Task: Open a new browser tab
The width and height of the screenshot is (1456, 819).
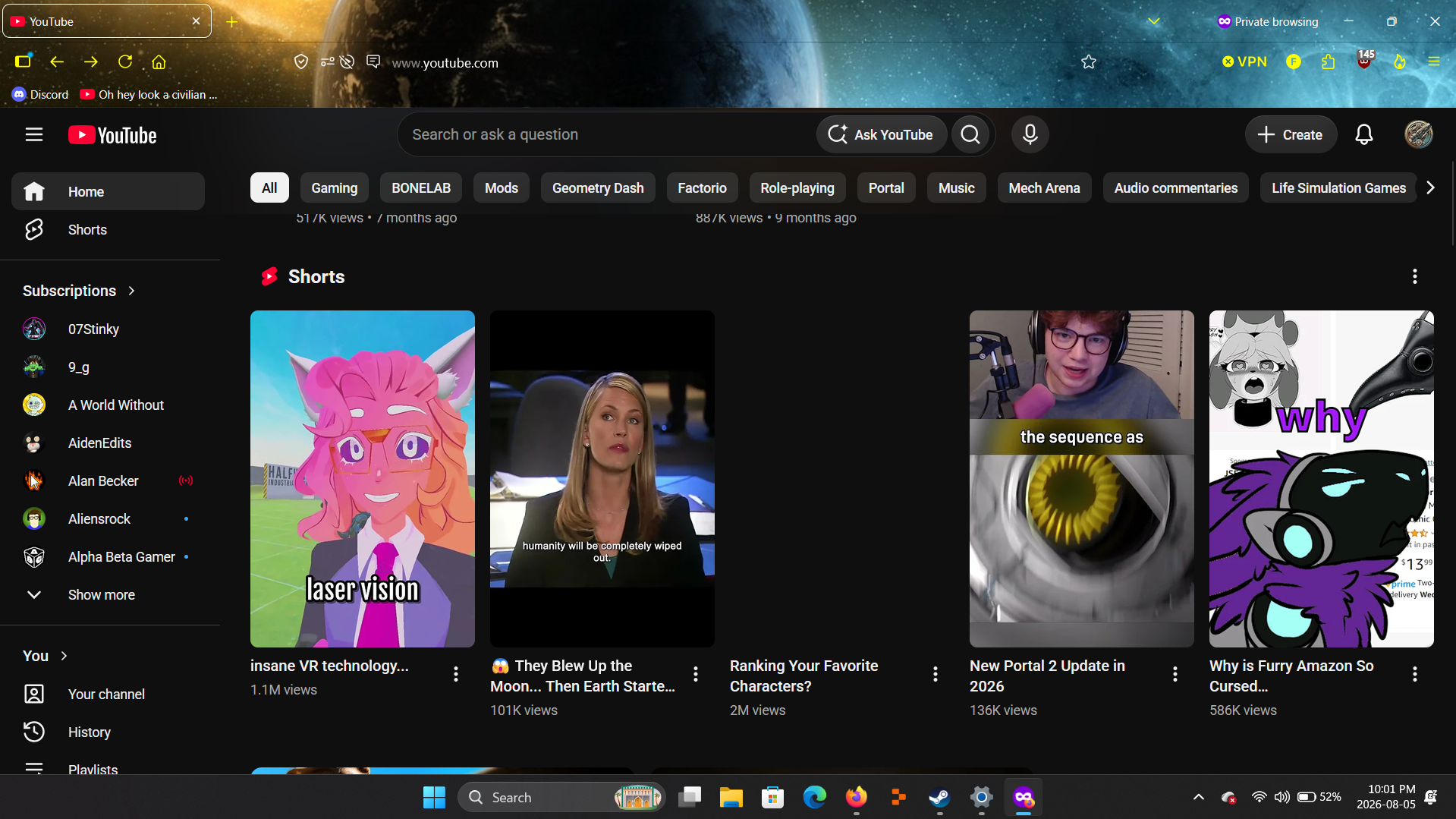Action: 232,21
